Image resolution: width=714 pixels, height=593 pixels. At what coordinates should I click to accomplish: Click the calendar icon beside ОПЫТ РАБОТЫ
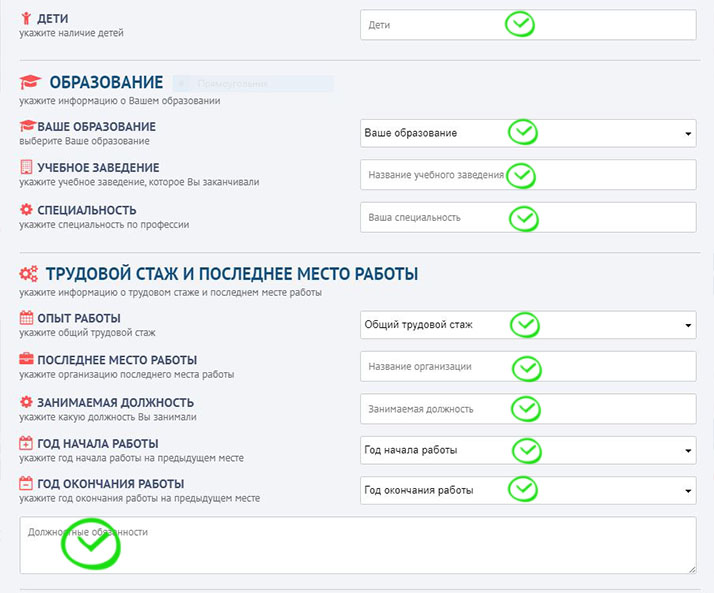[26, 318]
